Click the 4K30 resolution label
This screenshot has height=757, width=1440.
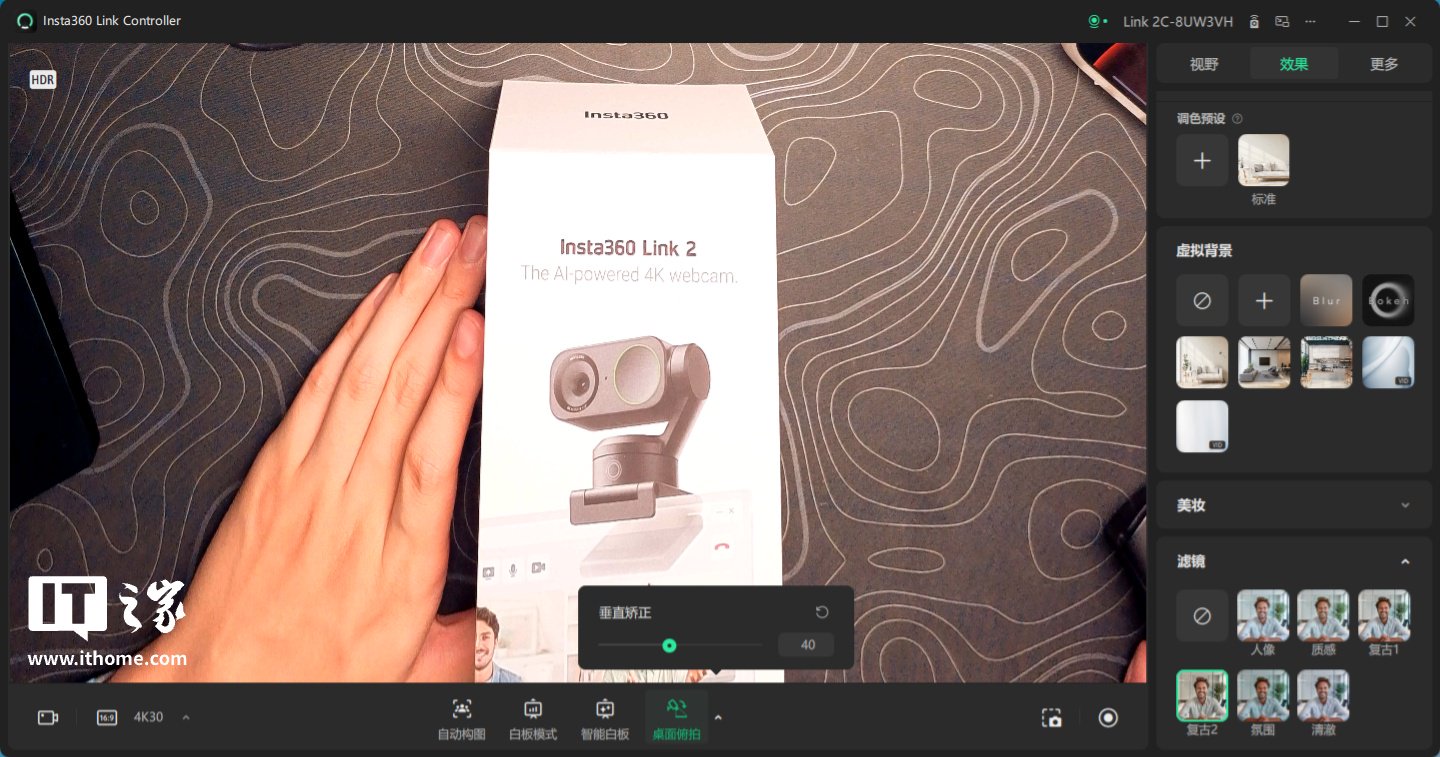(148, 717)
